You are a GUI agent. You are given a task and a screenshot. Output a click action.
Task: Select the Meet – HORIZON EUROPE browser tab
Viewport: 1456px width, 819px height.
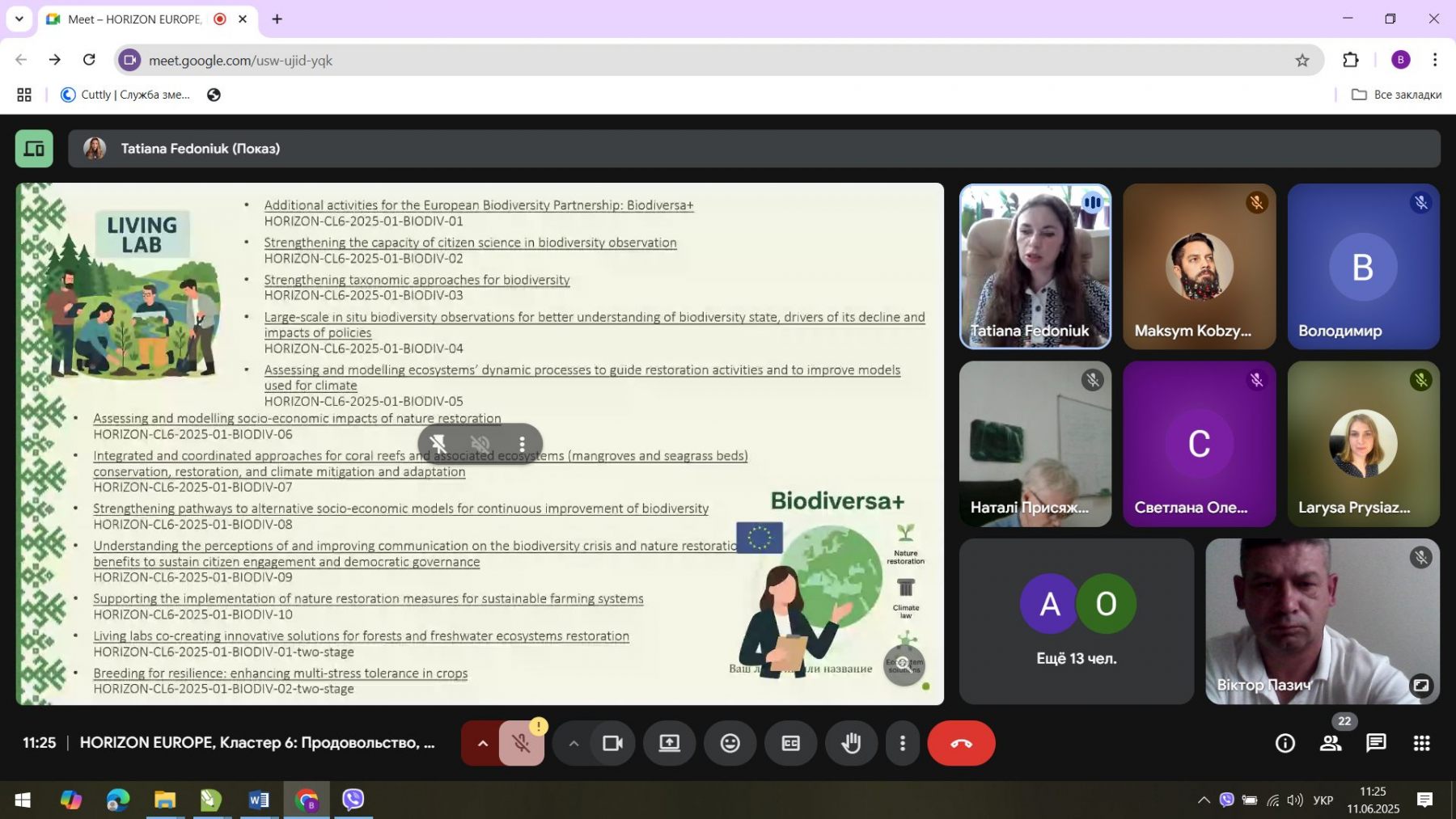point(134,19)
